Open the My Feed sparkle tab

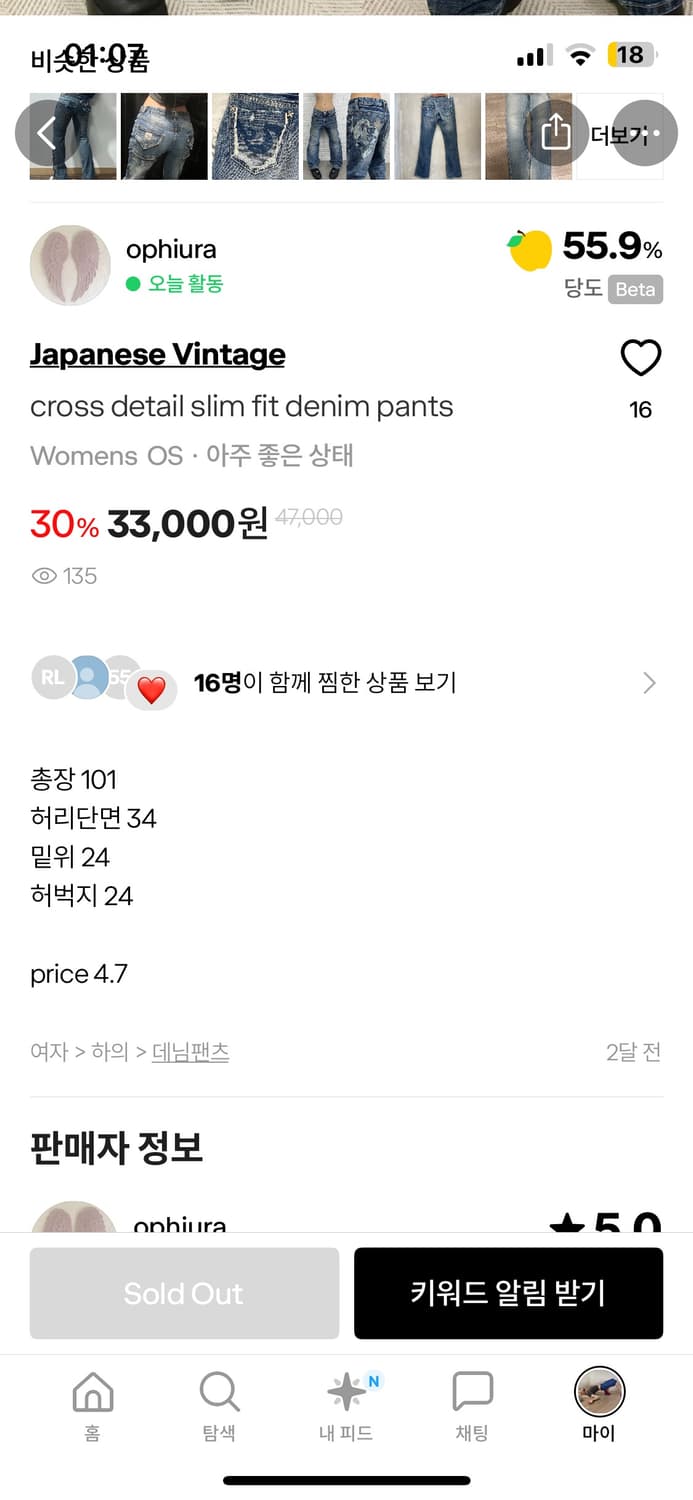[346, 1405]
